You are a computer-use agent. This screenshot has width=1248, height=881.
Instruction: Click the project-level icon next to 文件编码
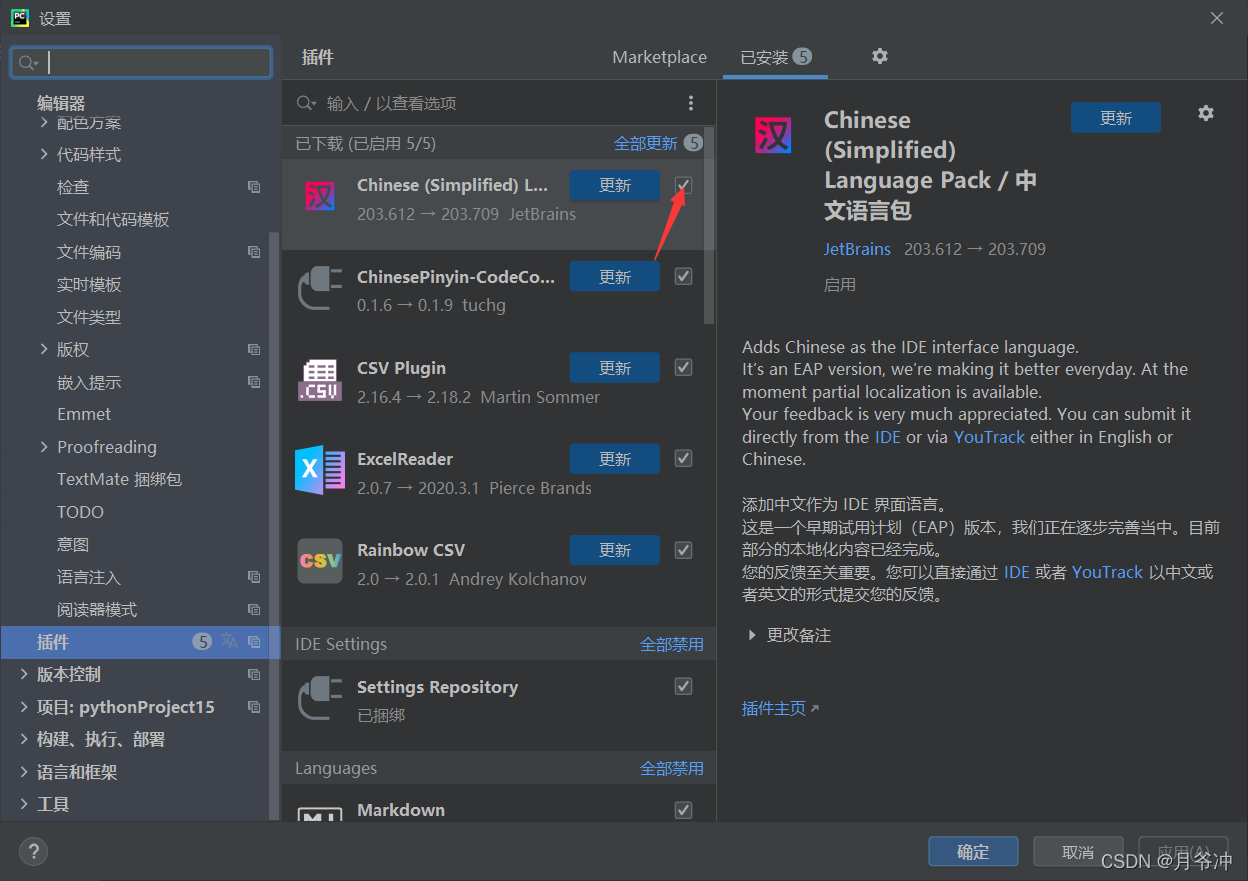click(x=254, y=252)
